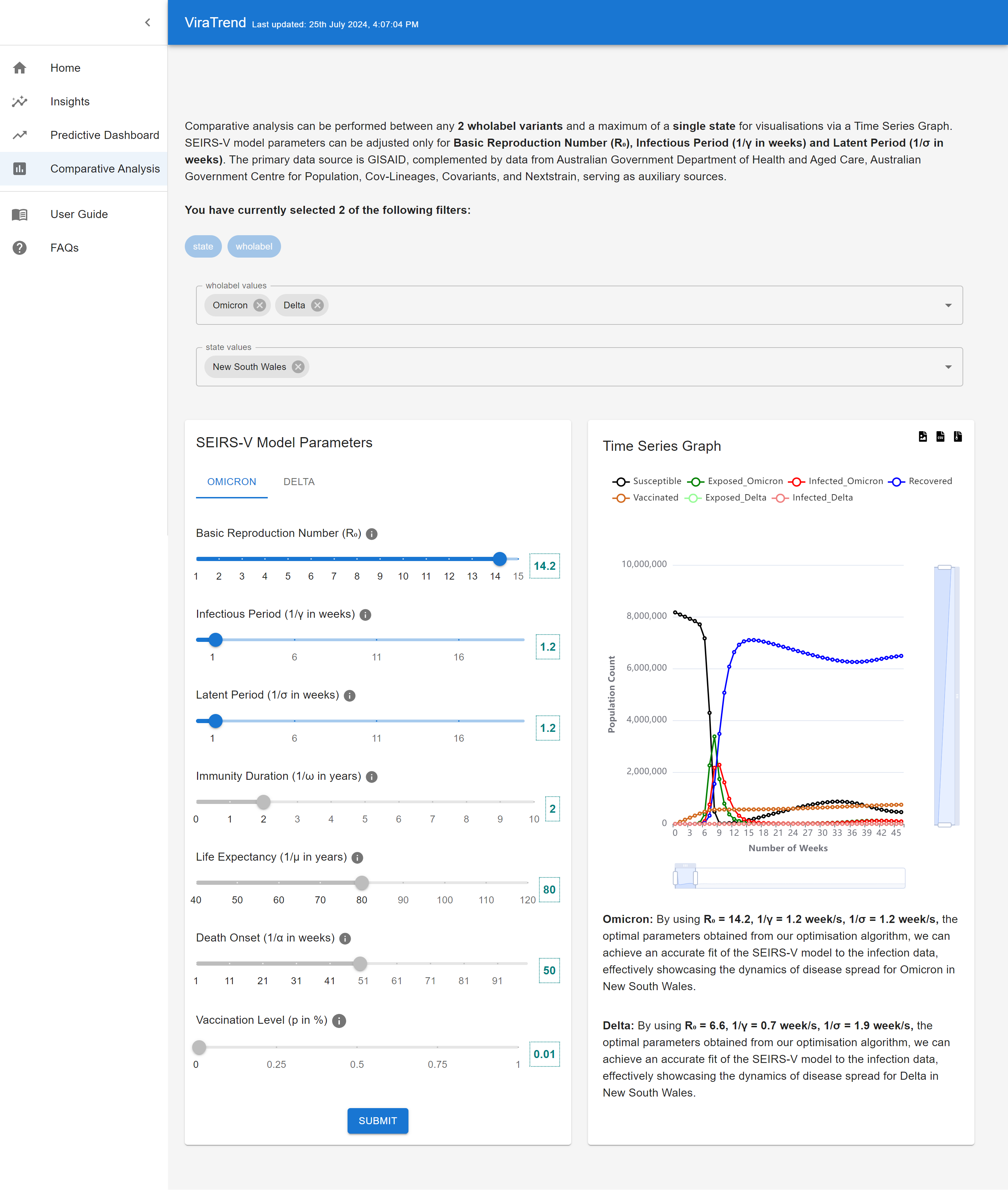This screenshot has width=1008, height=1190.
Task: Set the Infectious Period slider to 11
Action: pos(377,640)
